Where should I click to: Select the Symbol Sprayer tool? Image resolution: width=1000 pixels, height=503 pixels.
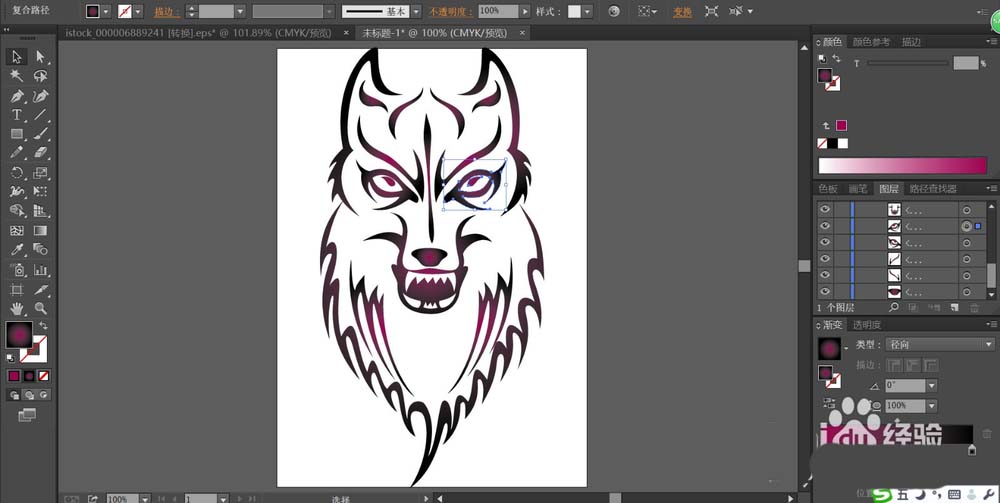pyautogui.click(x=17, y=270)
